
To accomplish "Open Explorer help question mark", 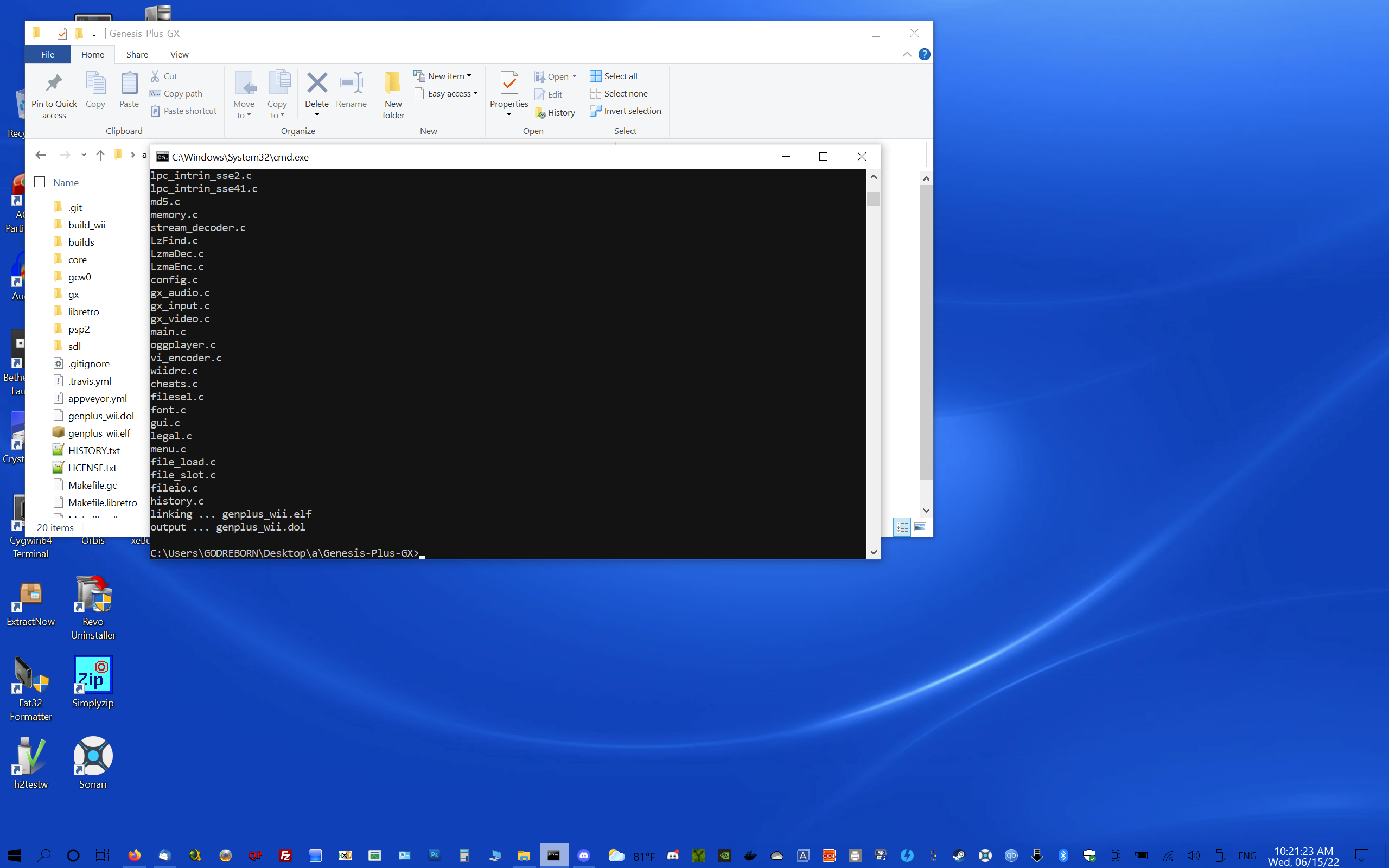I will click(x=924, y=54).
